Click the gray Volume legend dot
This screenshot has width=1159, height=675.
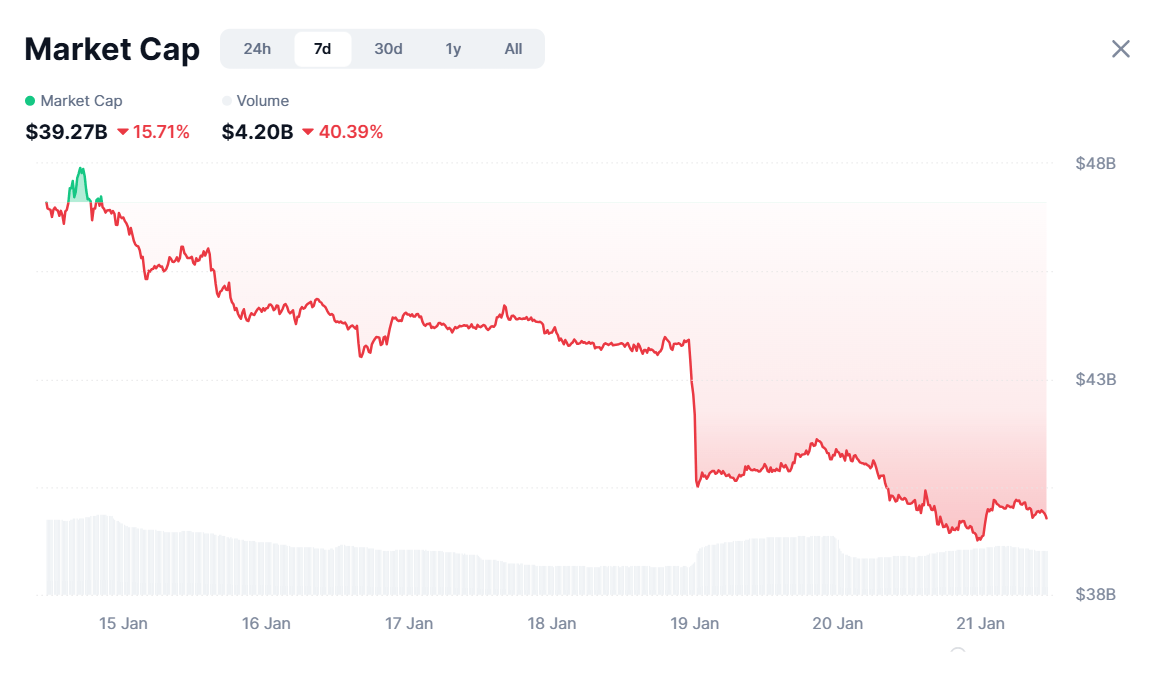(225, 100)
